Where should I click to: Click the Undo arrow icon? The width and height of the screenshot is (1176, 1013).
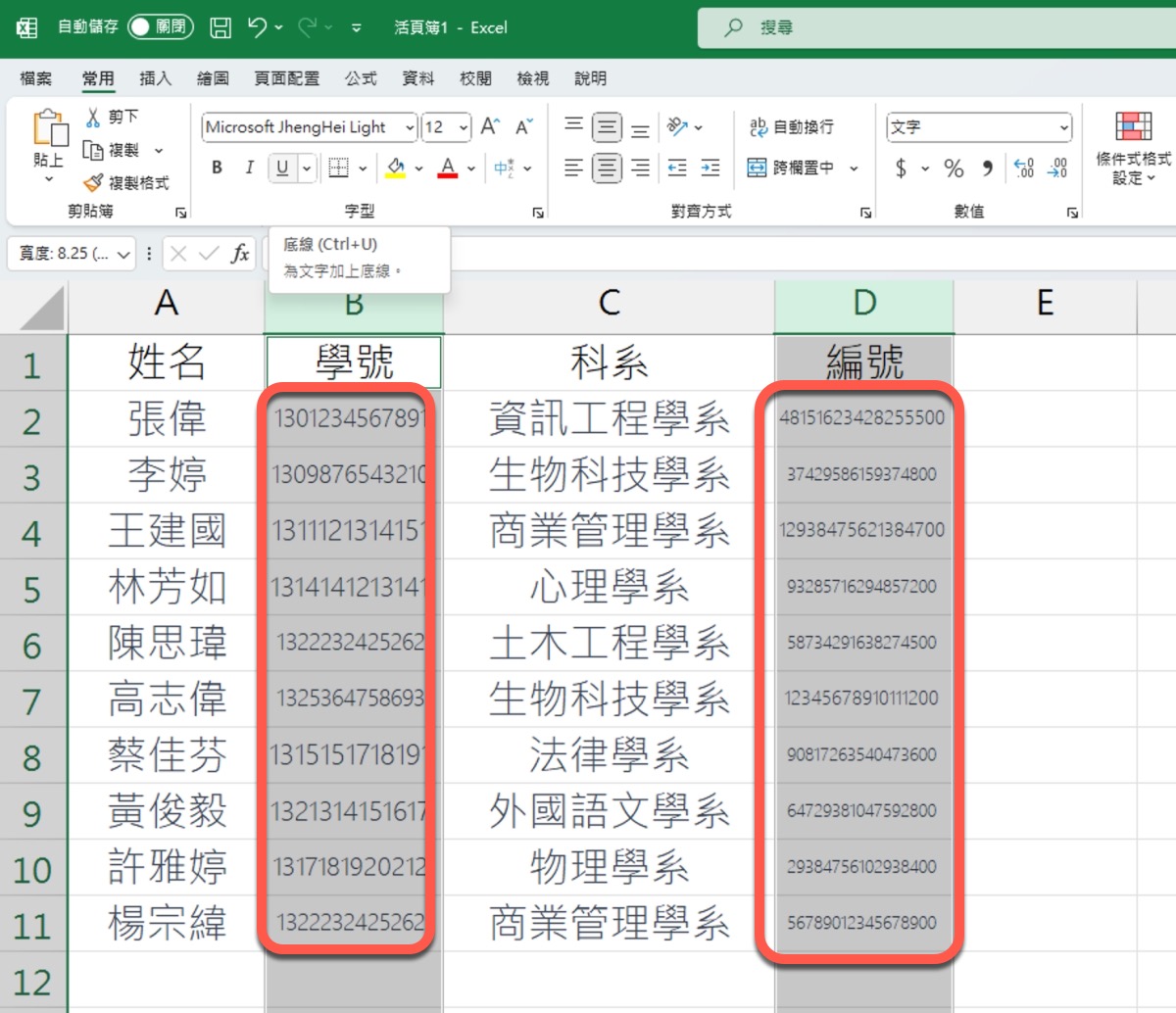coord(257,27)
